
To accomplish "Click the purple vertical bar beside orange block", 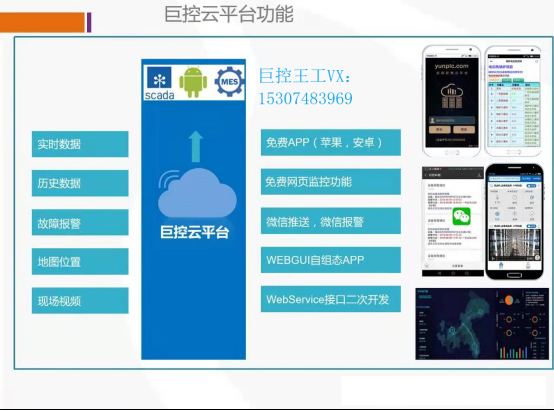I will [x=89, y=22].
